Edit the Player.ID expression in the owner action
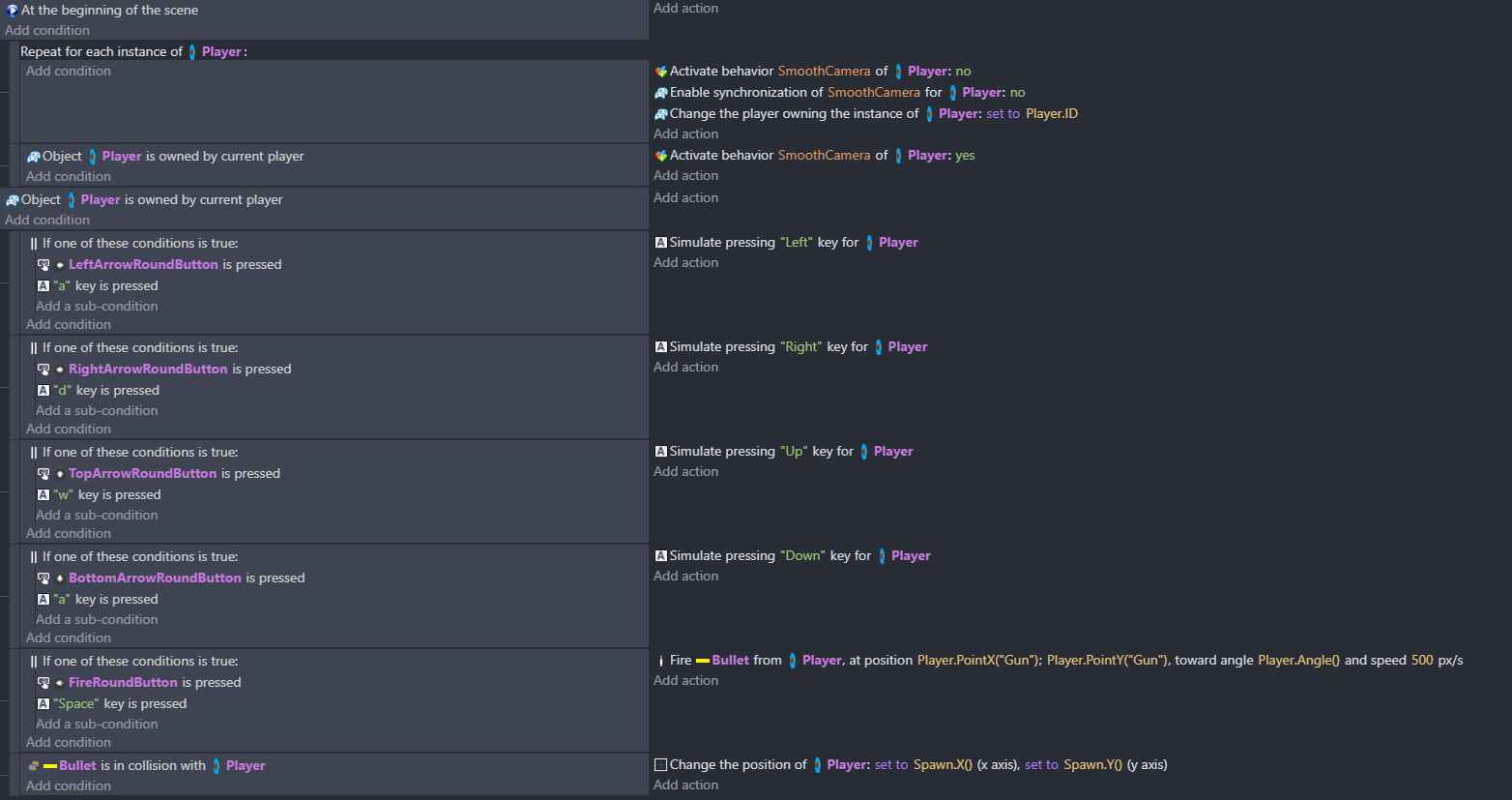Screen dimensions: 1512x800 (x=1051, y=114)
